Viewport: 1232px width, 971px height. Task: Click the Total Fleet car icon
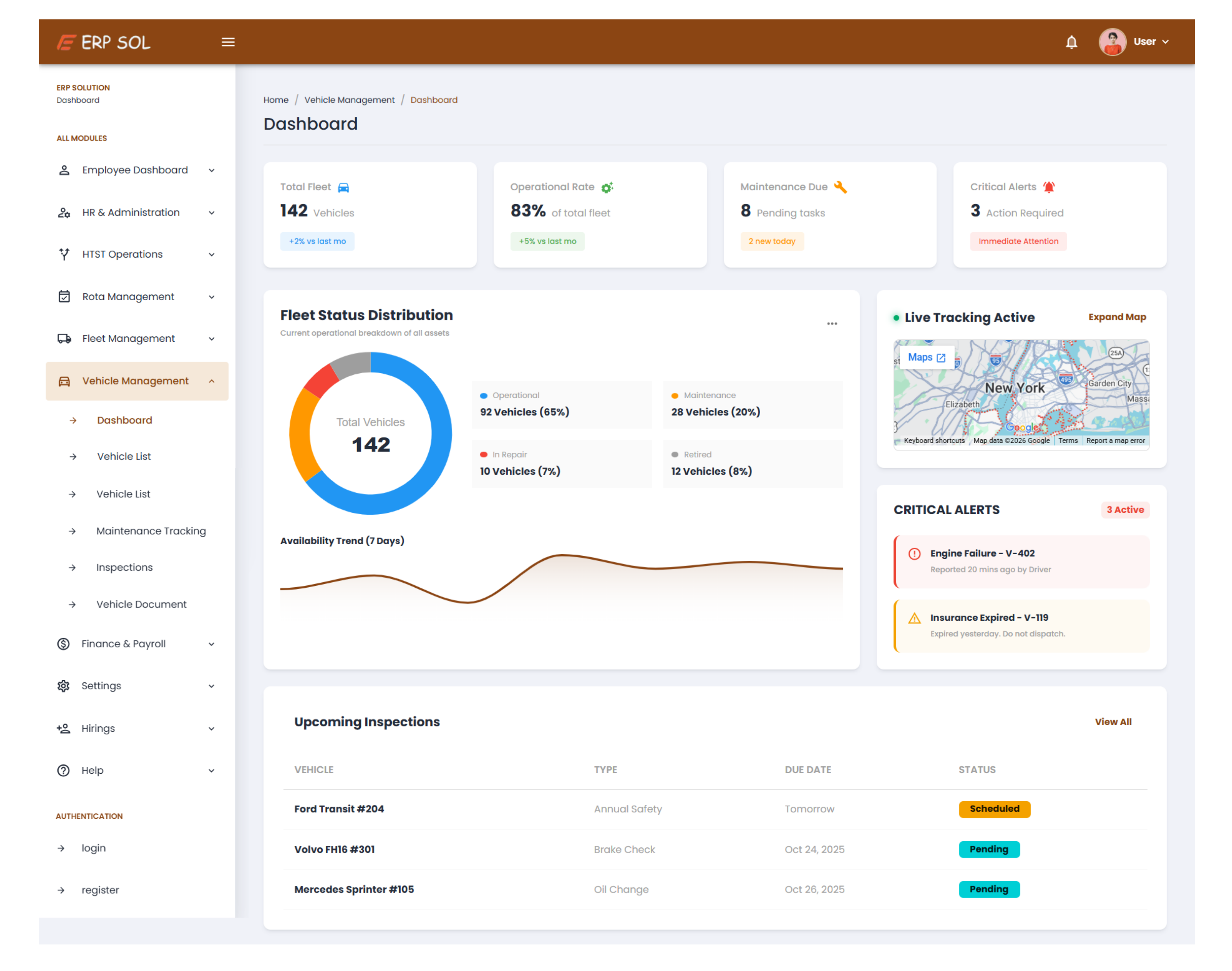click(343, 188)
